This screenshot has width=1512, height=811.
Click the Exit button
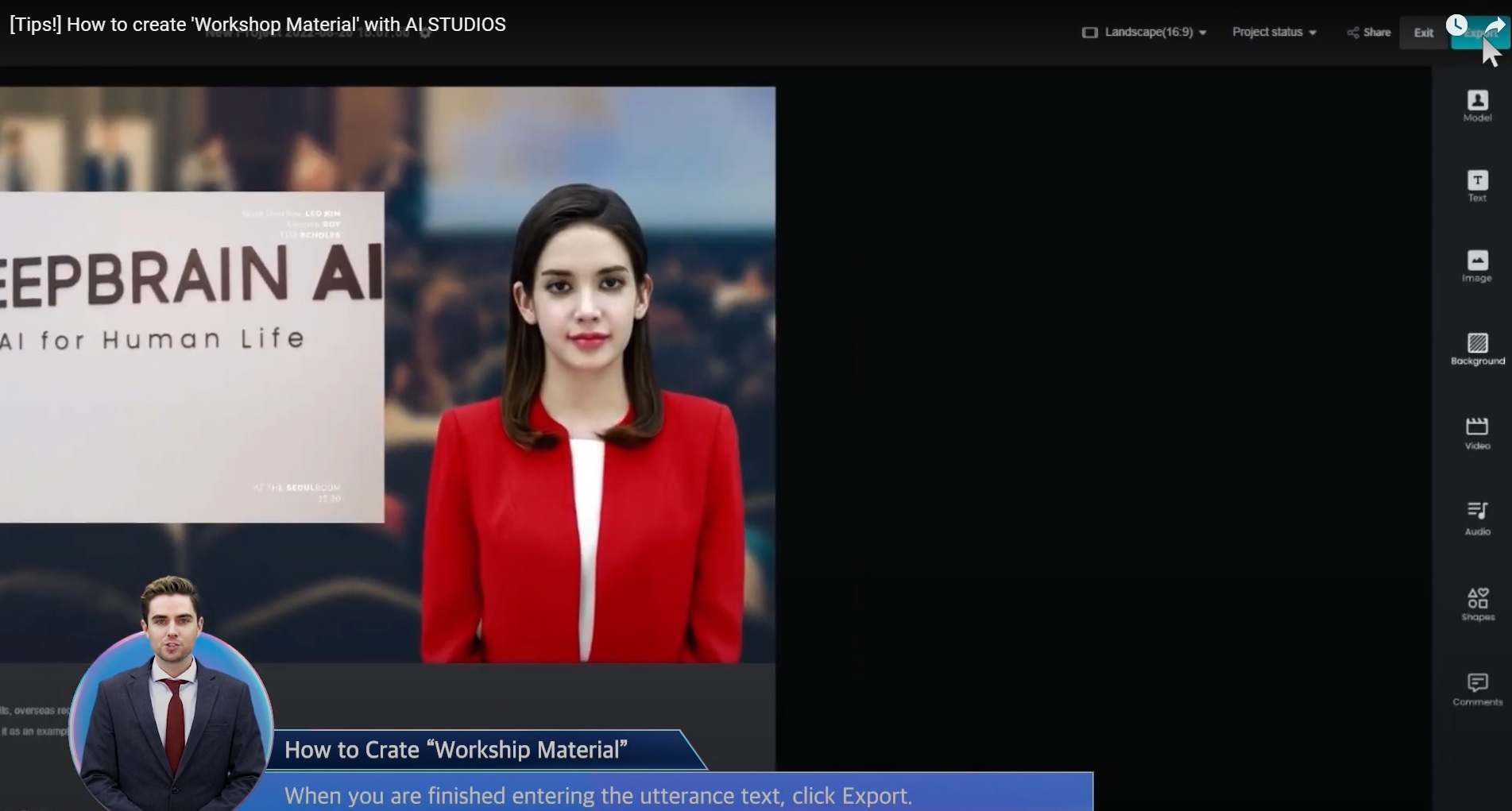tap(1423, 33)
